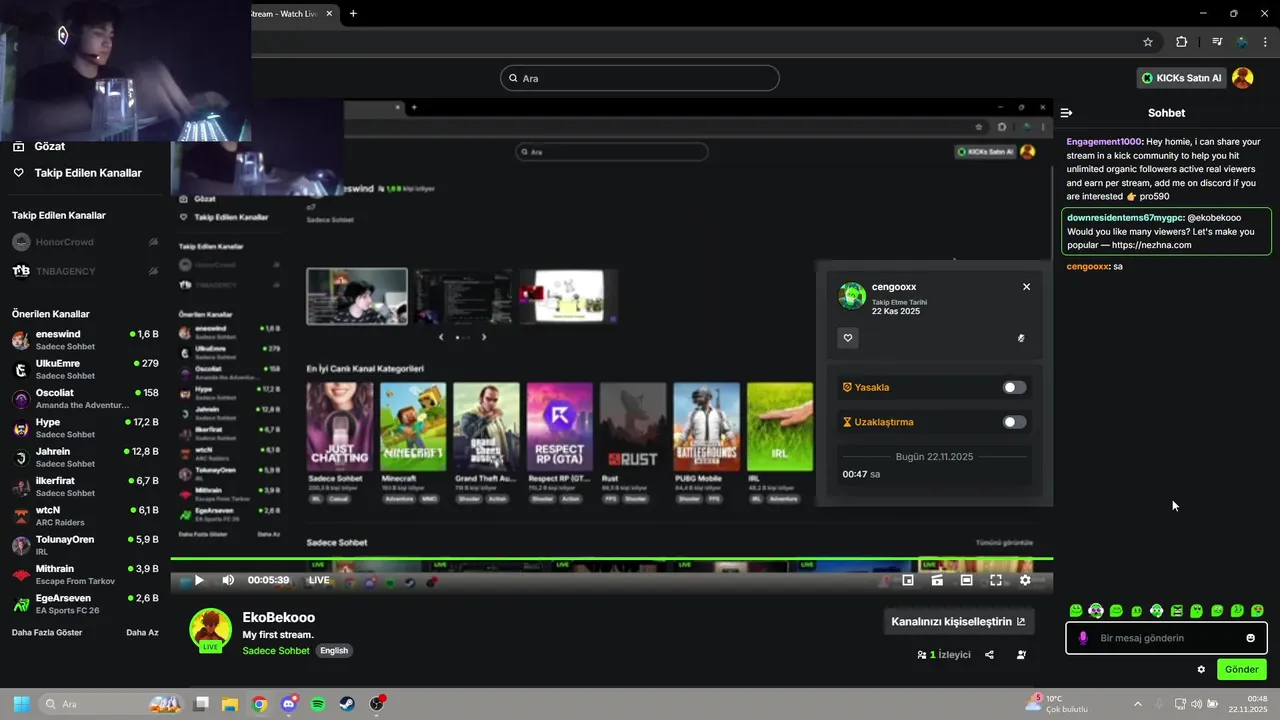Play the stream with the play button
Image resolution: width=1280 pixels, height=720 pixels.
pyautogui.click(x=199, y=580)
